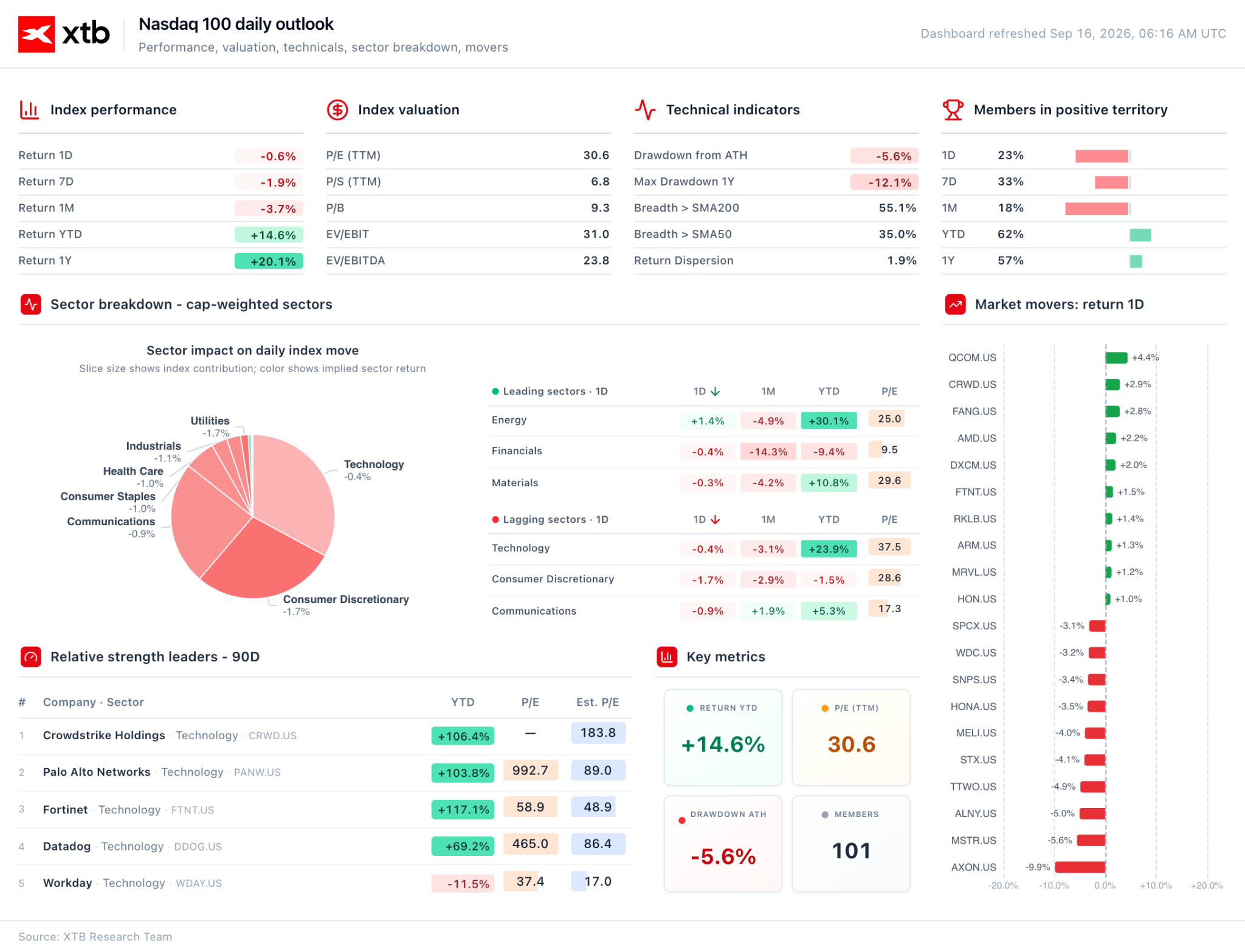
Task: Click the AXON.US red bar in Market movers
Action: coord(1080,867)
